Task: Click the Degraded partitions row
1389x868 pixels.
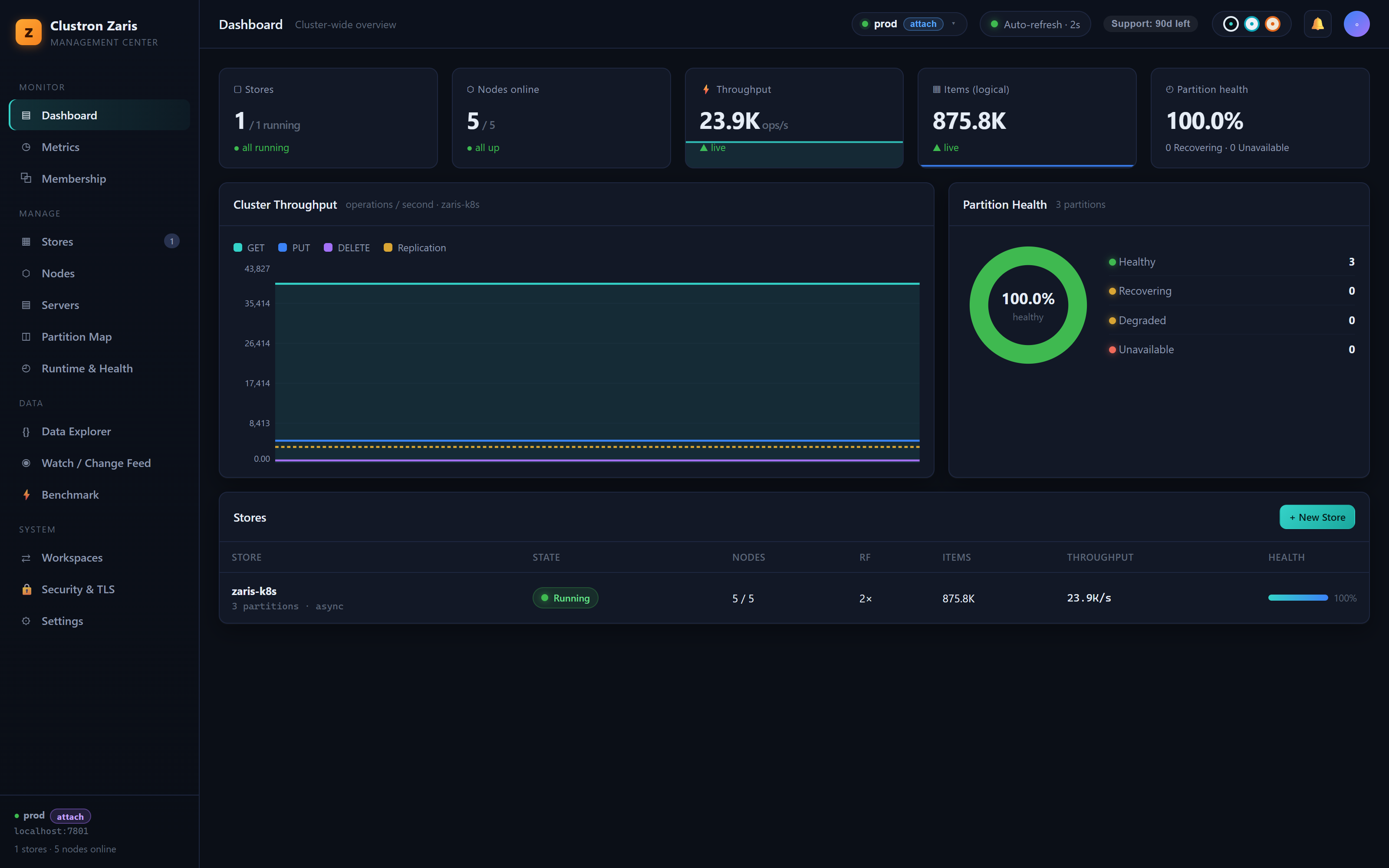Action: (1232, 320)
